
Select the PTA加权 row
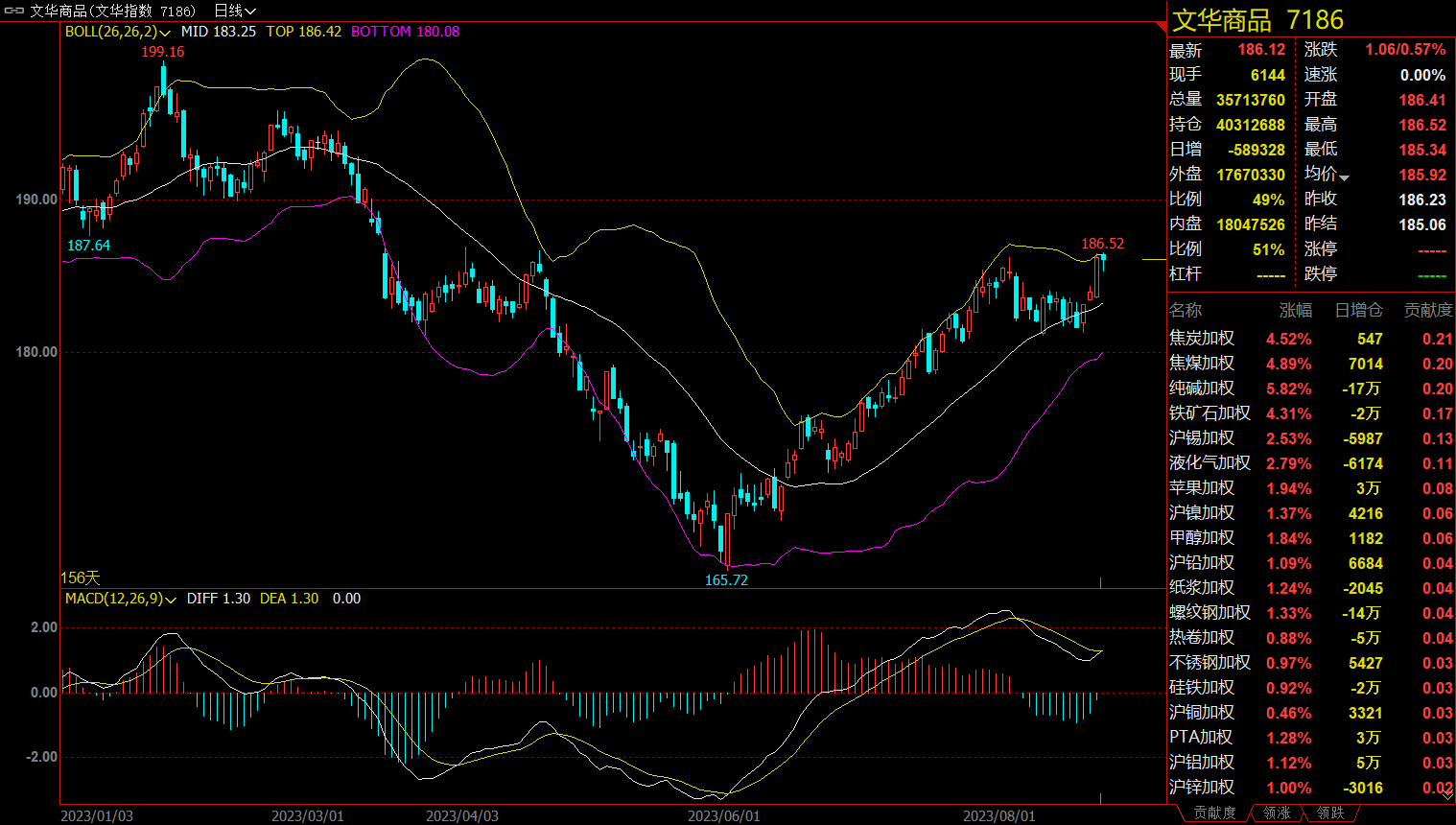coord(1311,738)
